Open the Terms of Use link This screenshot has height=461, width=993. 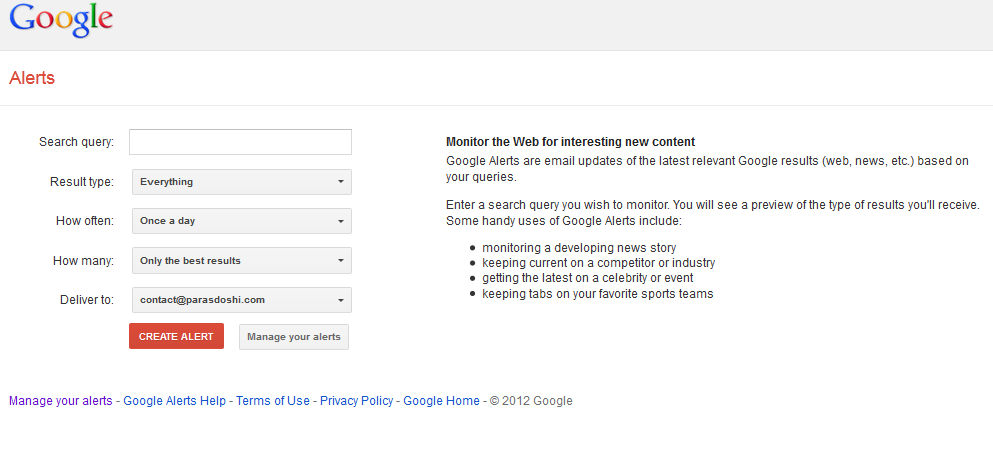coord(273,401)
